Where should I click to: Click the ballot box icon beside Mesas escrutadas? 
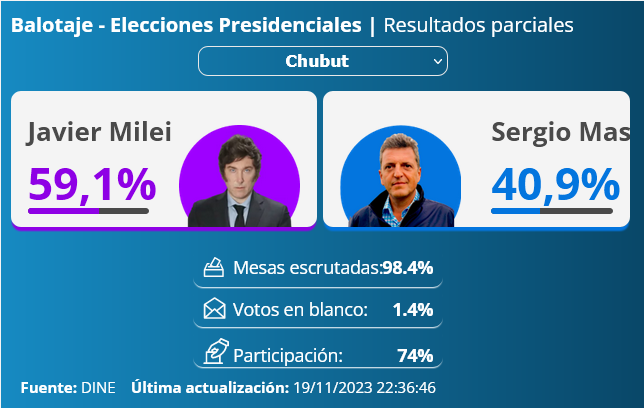[x=214, y=267]
